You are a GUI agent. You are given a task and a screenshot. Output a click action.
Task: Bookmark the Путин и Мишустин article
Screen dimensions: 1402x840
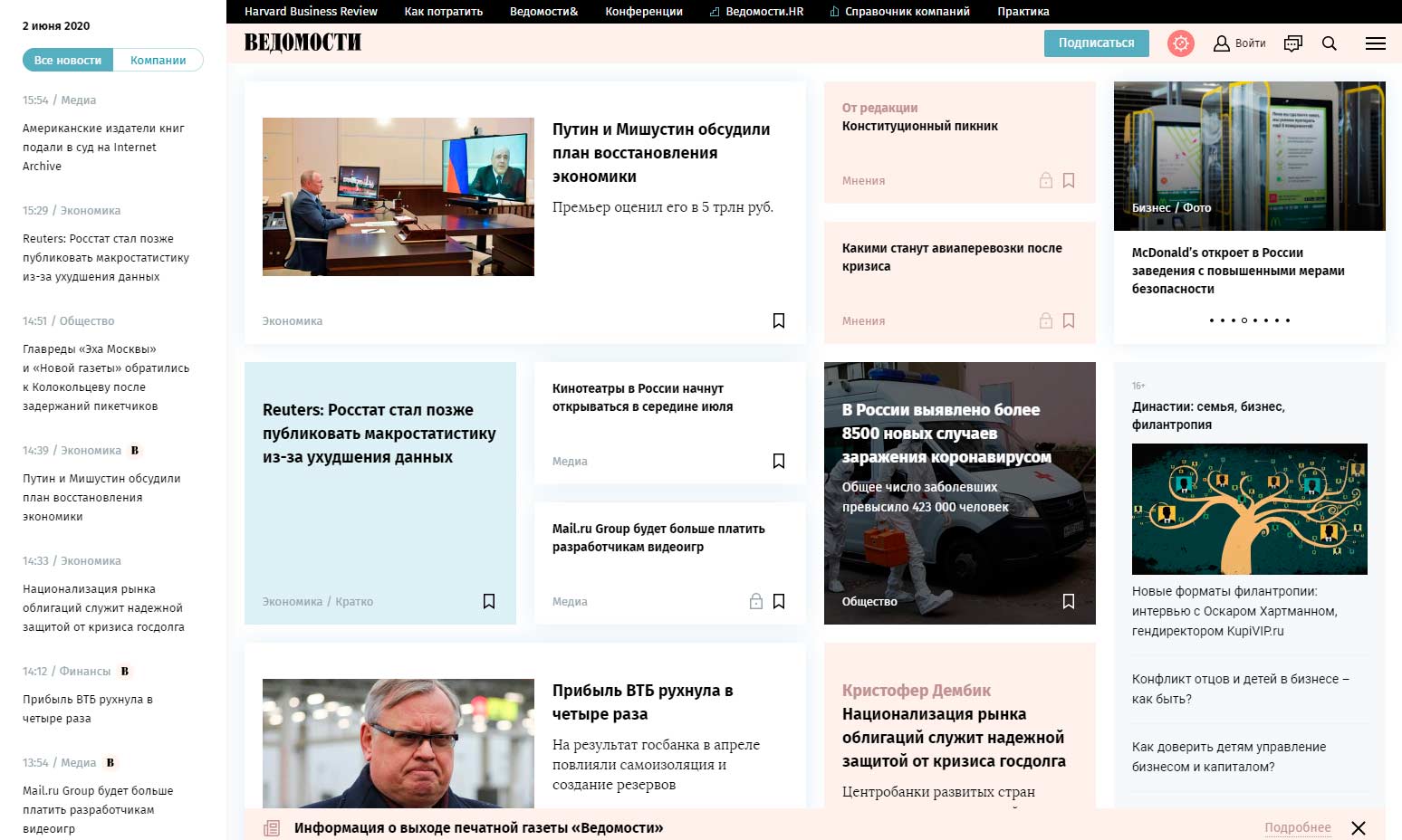[779, 320]
